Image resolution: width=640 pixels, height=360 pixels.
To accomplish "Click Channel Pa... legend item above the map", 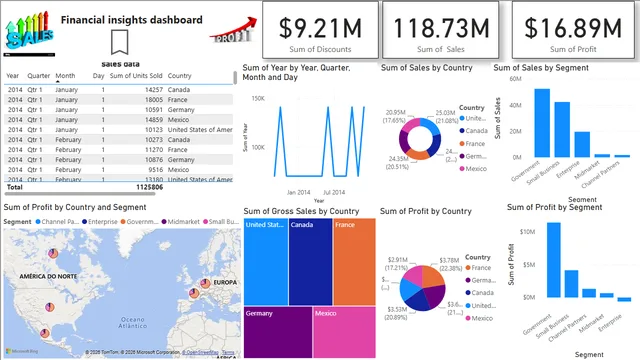I will [57, 222].
